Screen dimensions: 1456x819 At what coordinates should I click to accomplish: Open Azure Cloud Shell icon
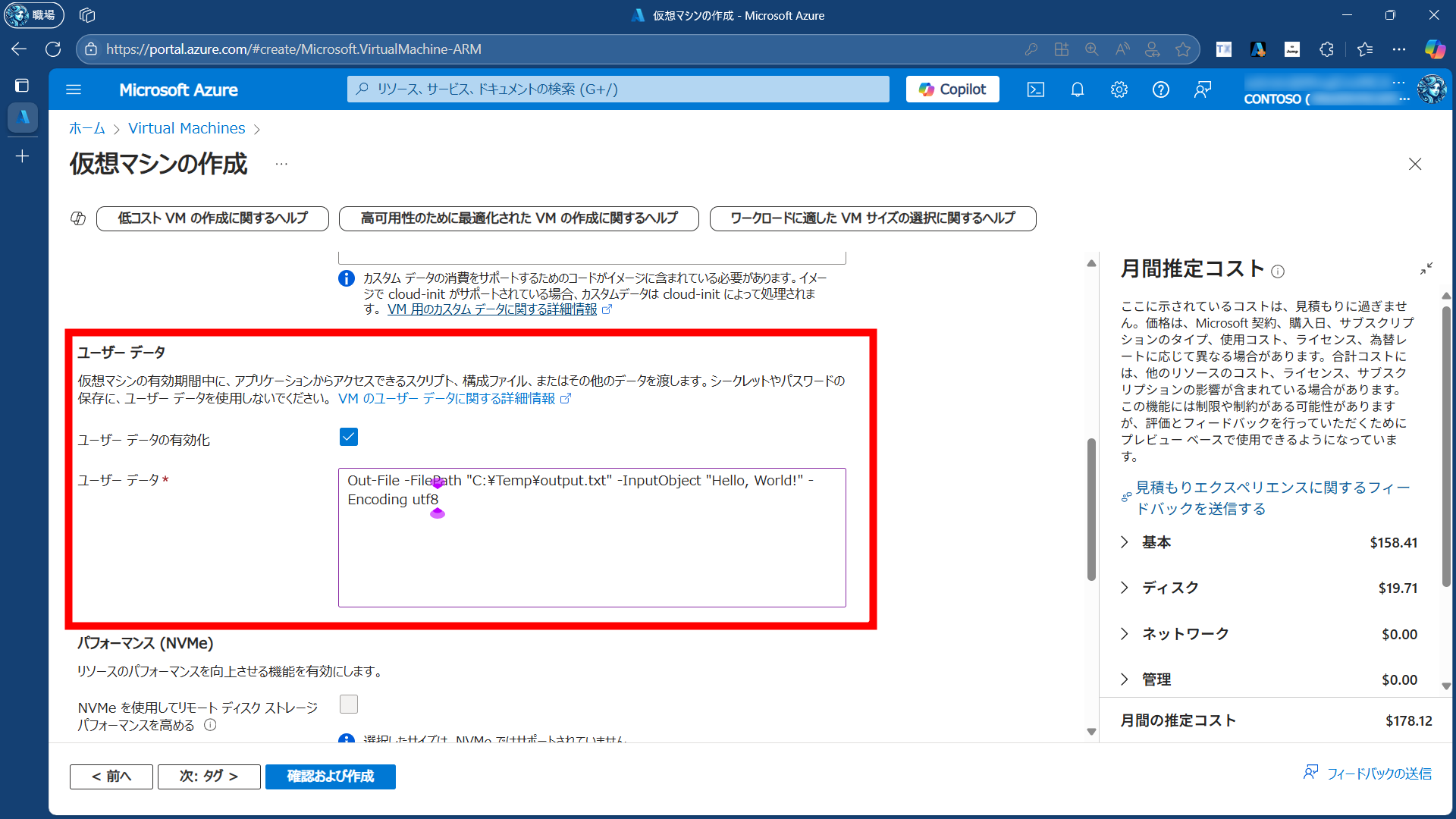[1035, 89]
